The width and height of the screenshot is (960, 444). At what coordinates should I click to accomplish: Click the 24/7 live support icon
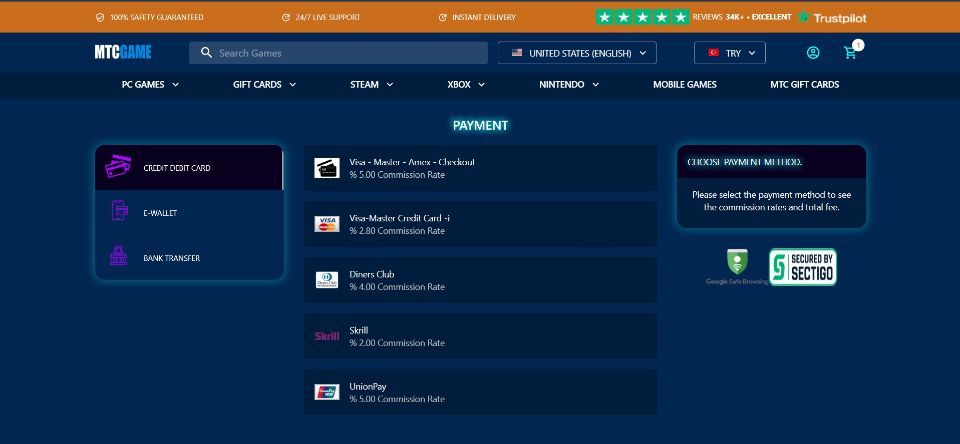click(286, 17)
